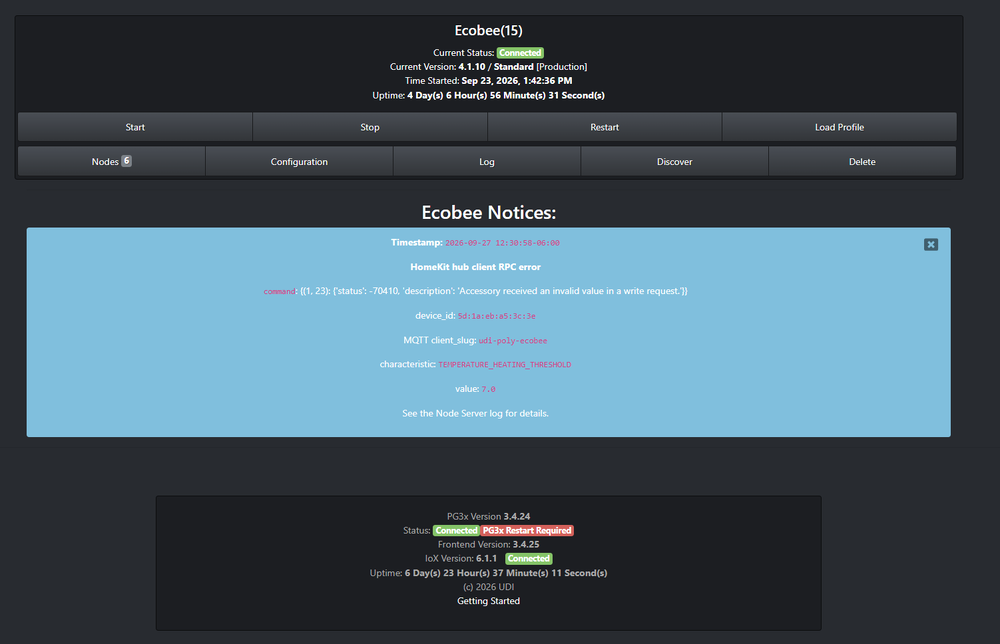Select PG3x uptime 6 Day(s) text
This screenshot has height=644, width=1000.
pos(489,573)
